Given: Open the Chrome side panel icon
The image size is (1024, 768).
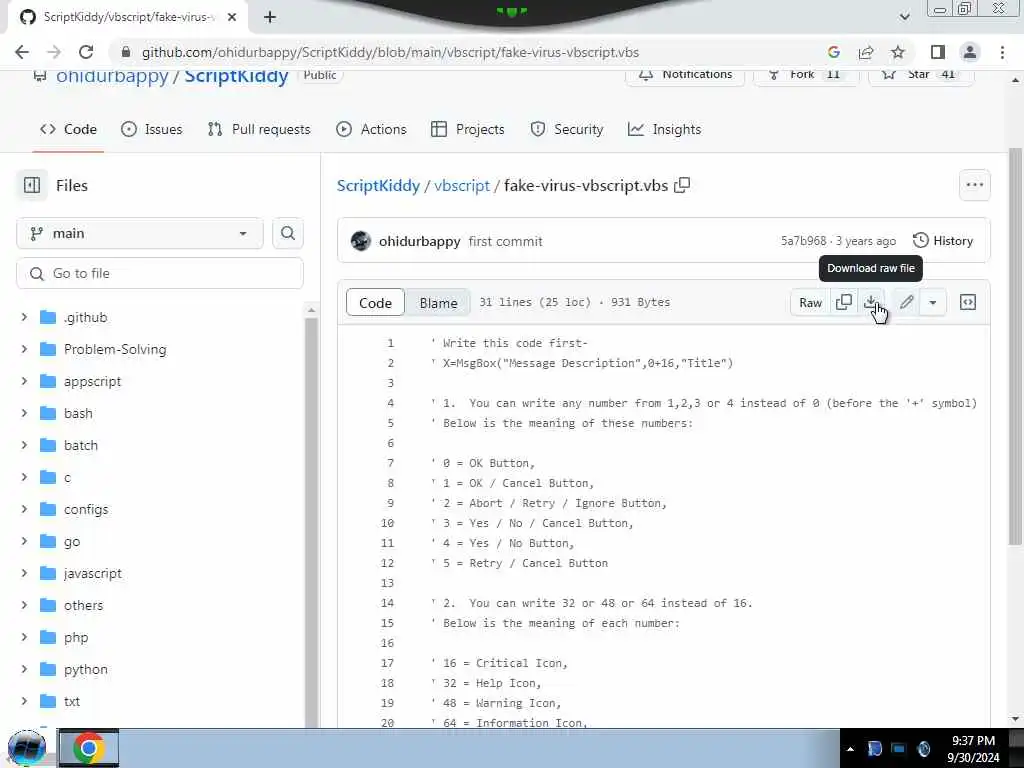Looking at the screenshot, I should (x=938, y=52).
